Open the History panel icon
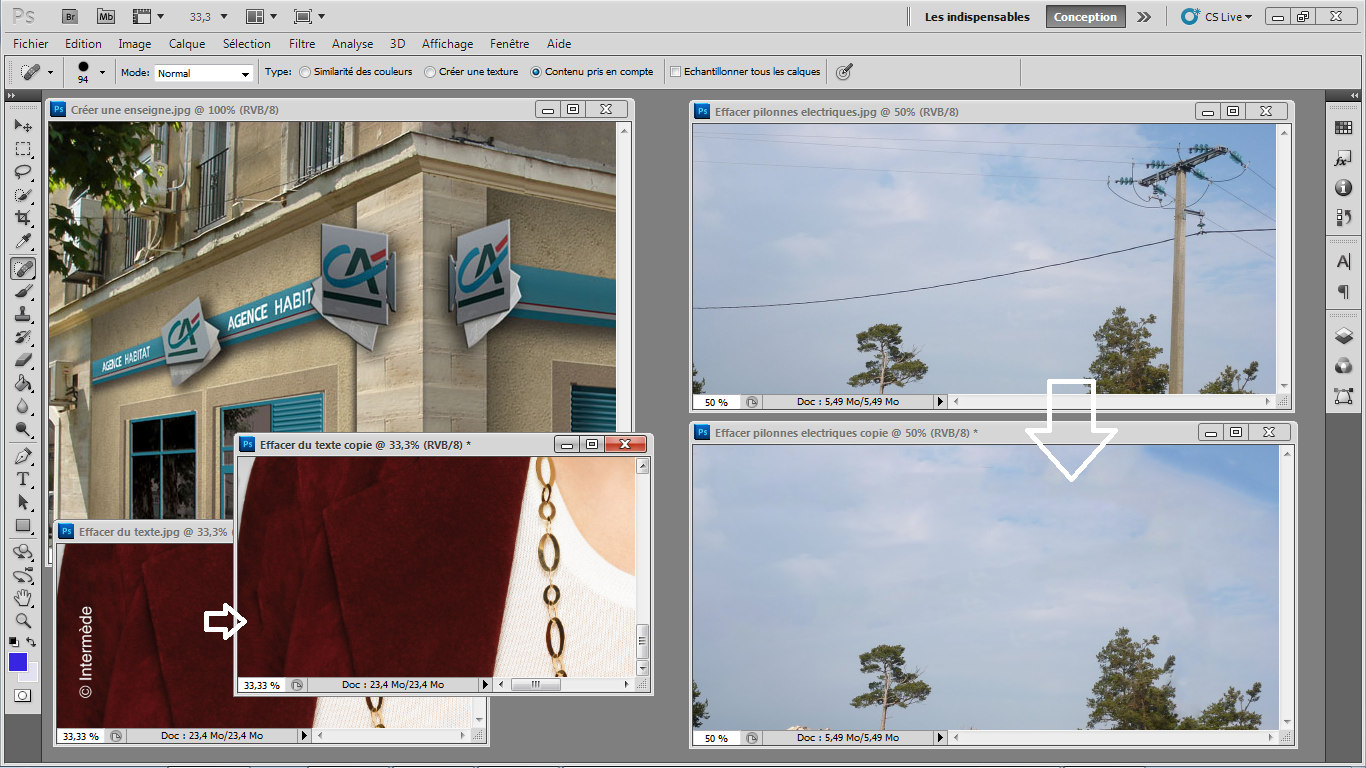This screenshot has width=1366, height=768. tap(1343, 217)
